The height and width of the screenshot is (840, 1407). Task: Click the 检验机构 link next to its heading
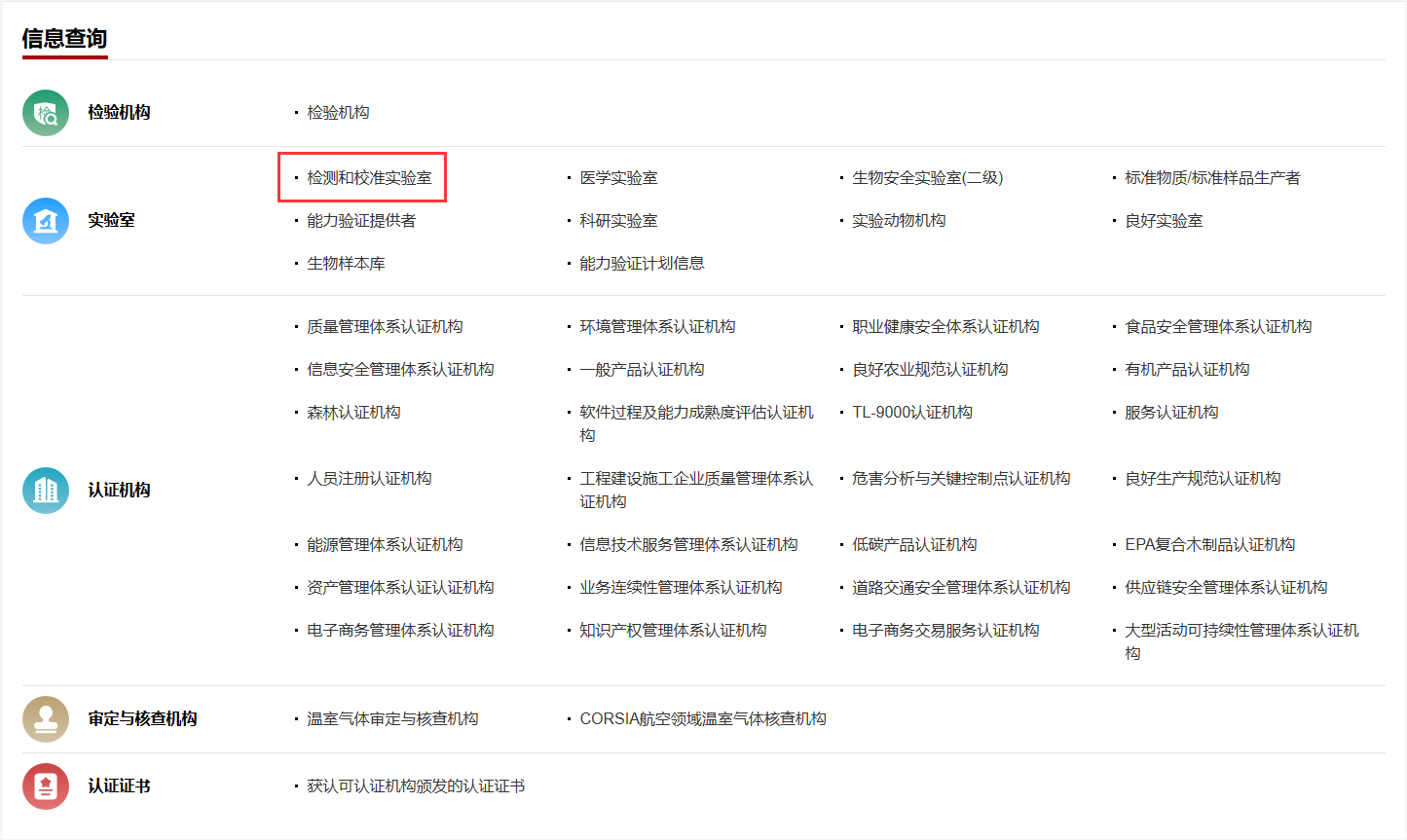[338, 113]
